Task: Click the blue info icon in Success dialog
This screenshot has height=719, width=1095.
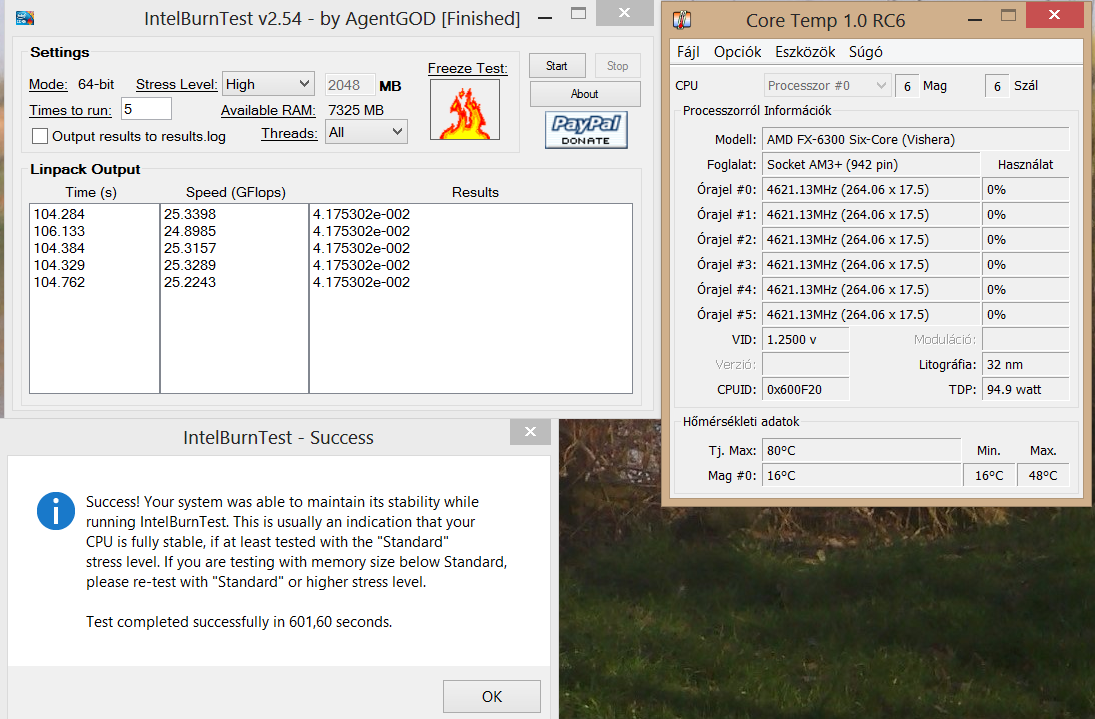Action: pos(56,511)
